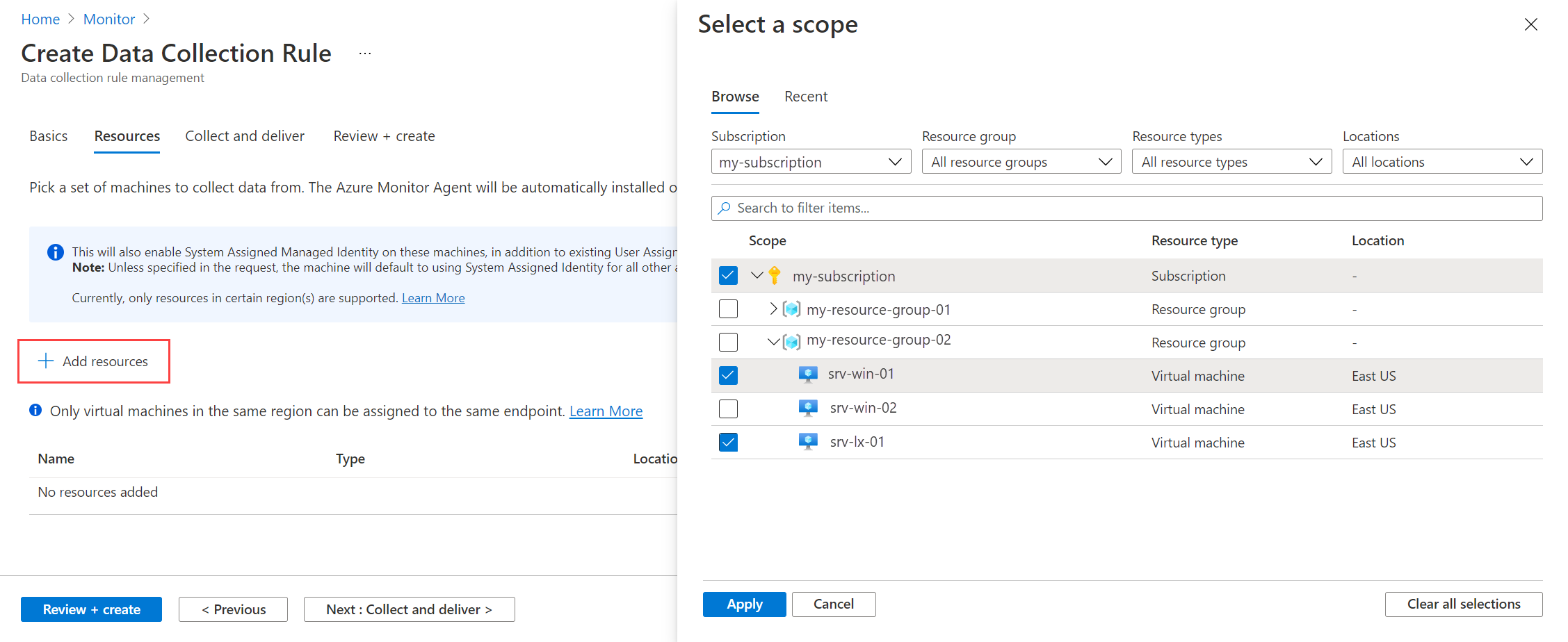The width and height of the screenshot is (1568, 642).
Task: Uncheck the my-subscription checkbox
Action: [x=728, y=276]
